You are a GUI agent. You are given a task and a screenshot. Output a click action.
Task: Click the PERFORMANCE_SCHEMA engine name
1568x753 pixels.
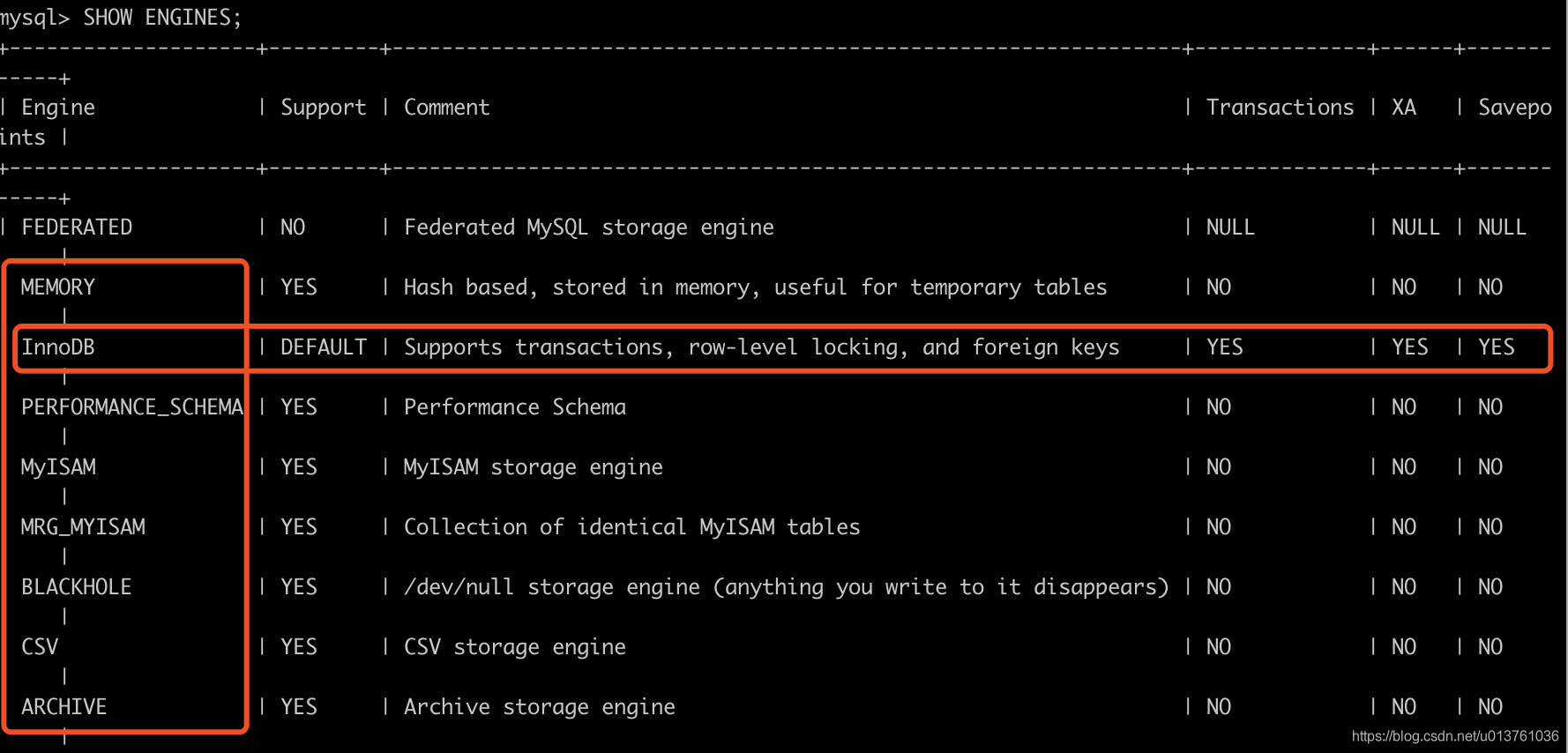(132, 407)
